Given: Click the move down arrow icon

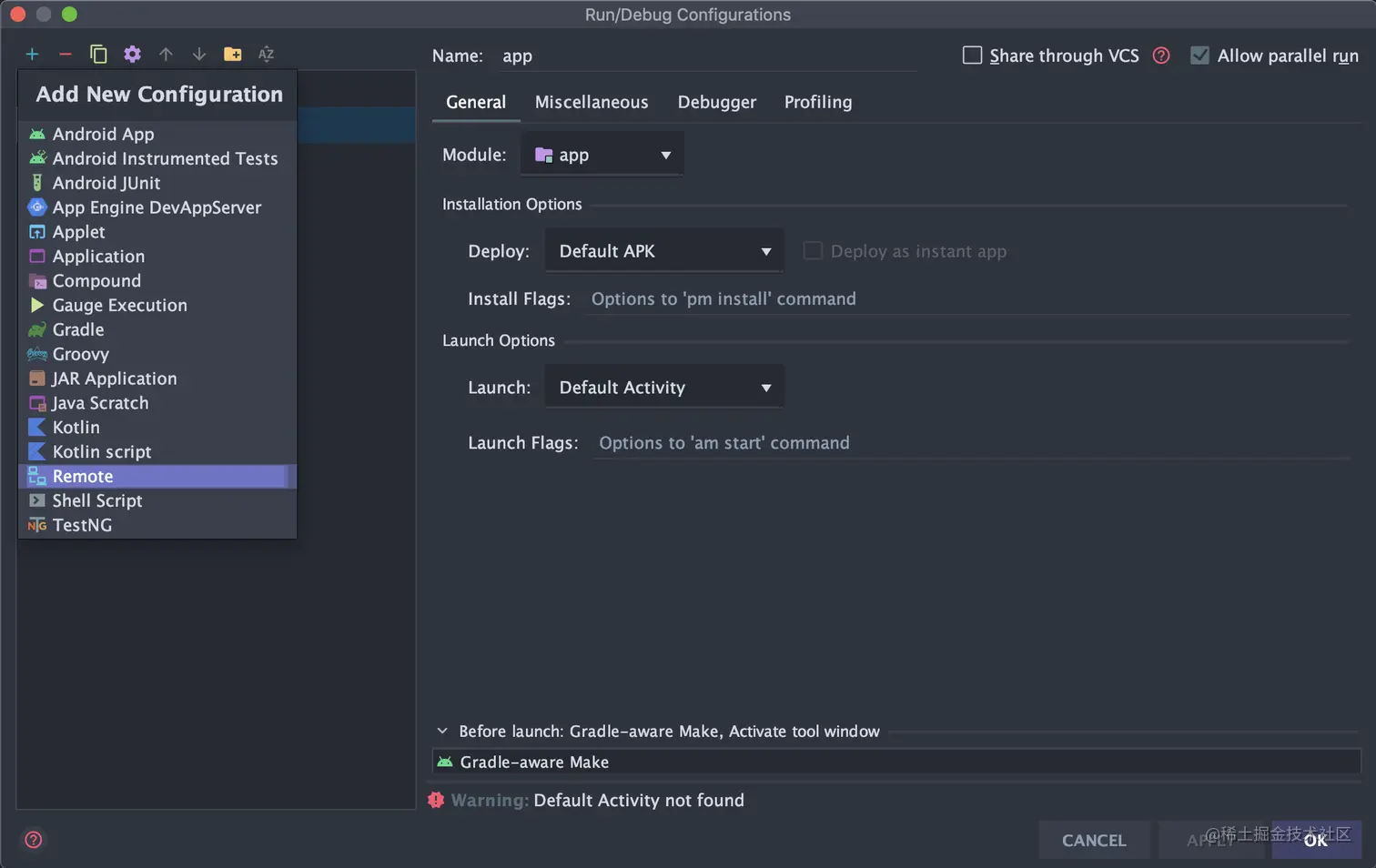Looking at the screenshot, I should pyautogui.click(x=198, y=55).
